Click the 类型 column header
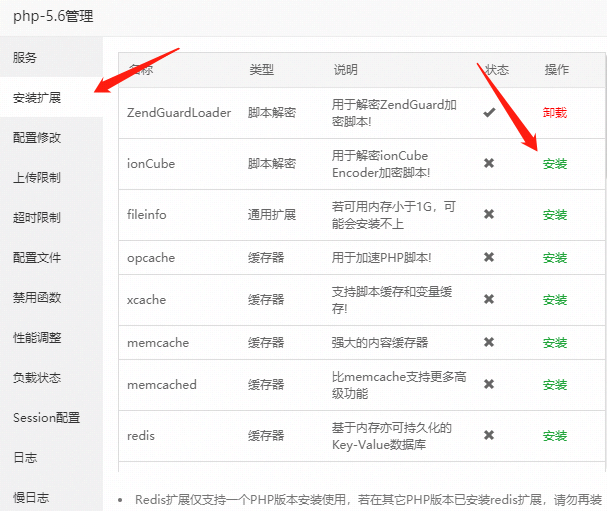 (x=262, y=70)
